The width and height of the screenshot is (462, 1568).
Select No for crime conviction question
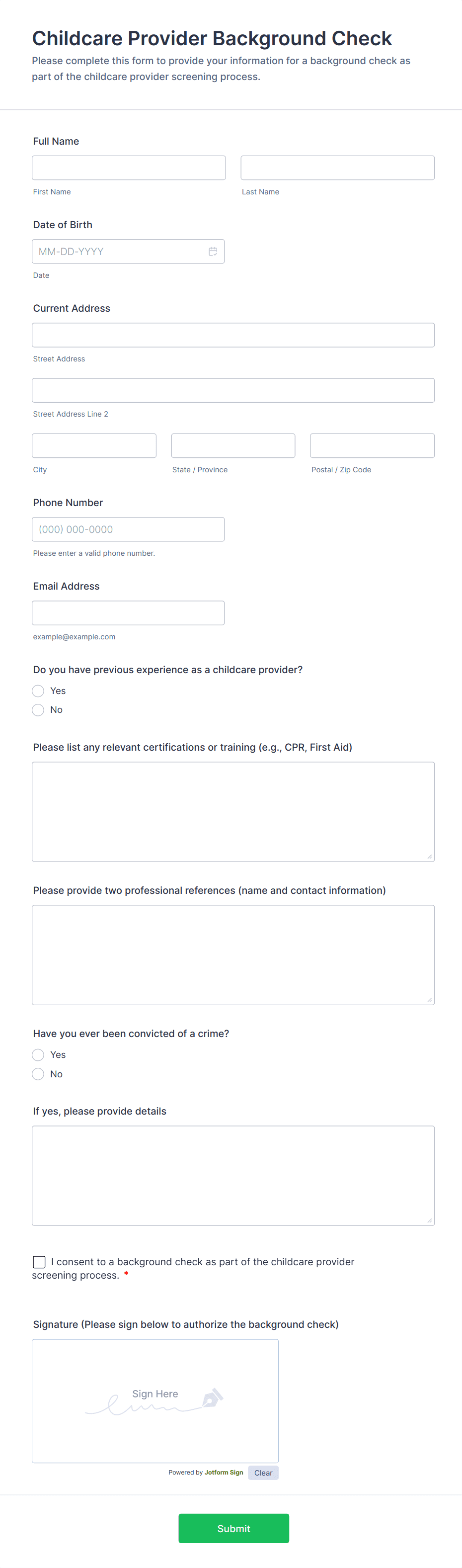[x=38, y=1074]
